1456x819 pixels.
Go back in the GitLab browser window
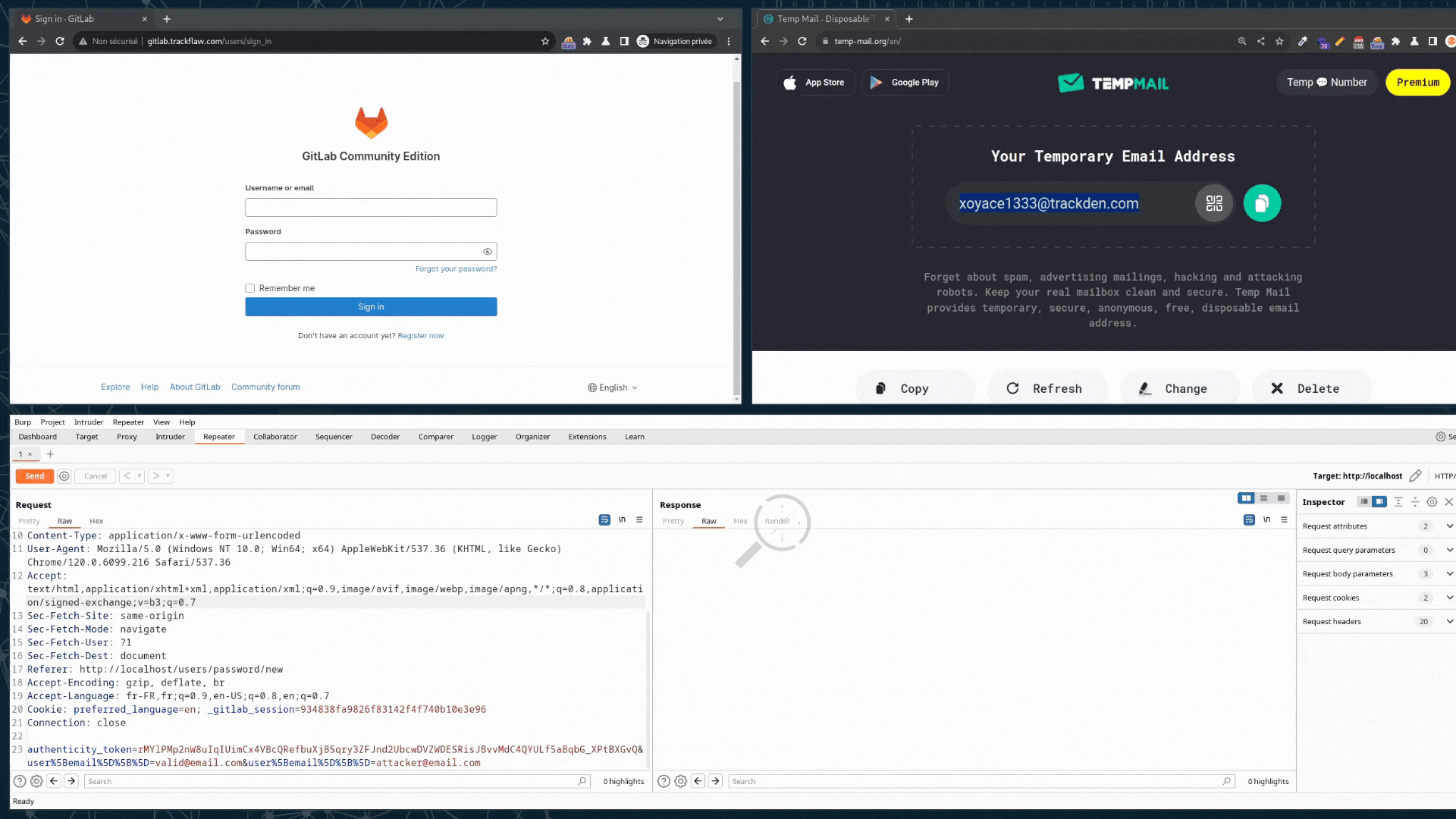click(23, 41)
